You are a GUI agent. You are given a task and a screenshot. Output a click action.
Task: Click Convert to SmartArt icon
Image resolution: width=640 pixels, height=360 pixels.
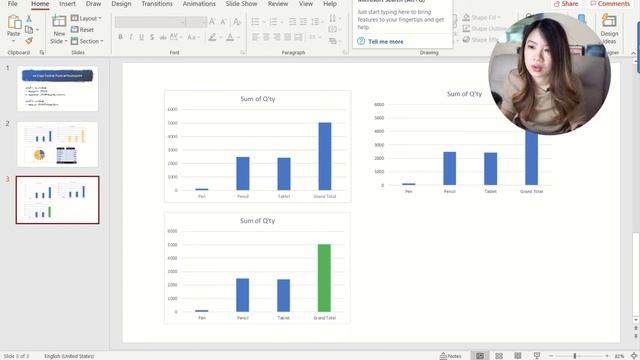pos(333,41)
